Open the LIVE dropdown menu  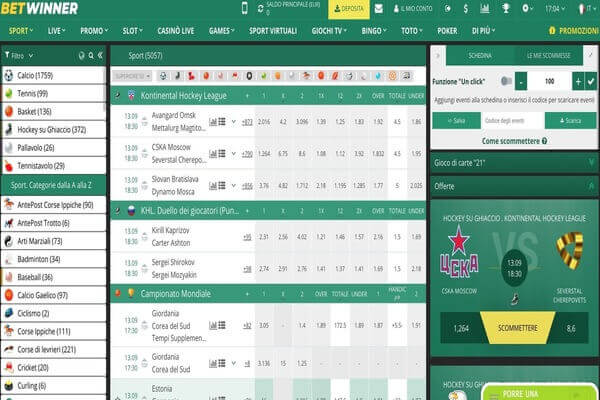56,31
